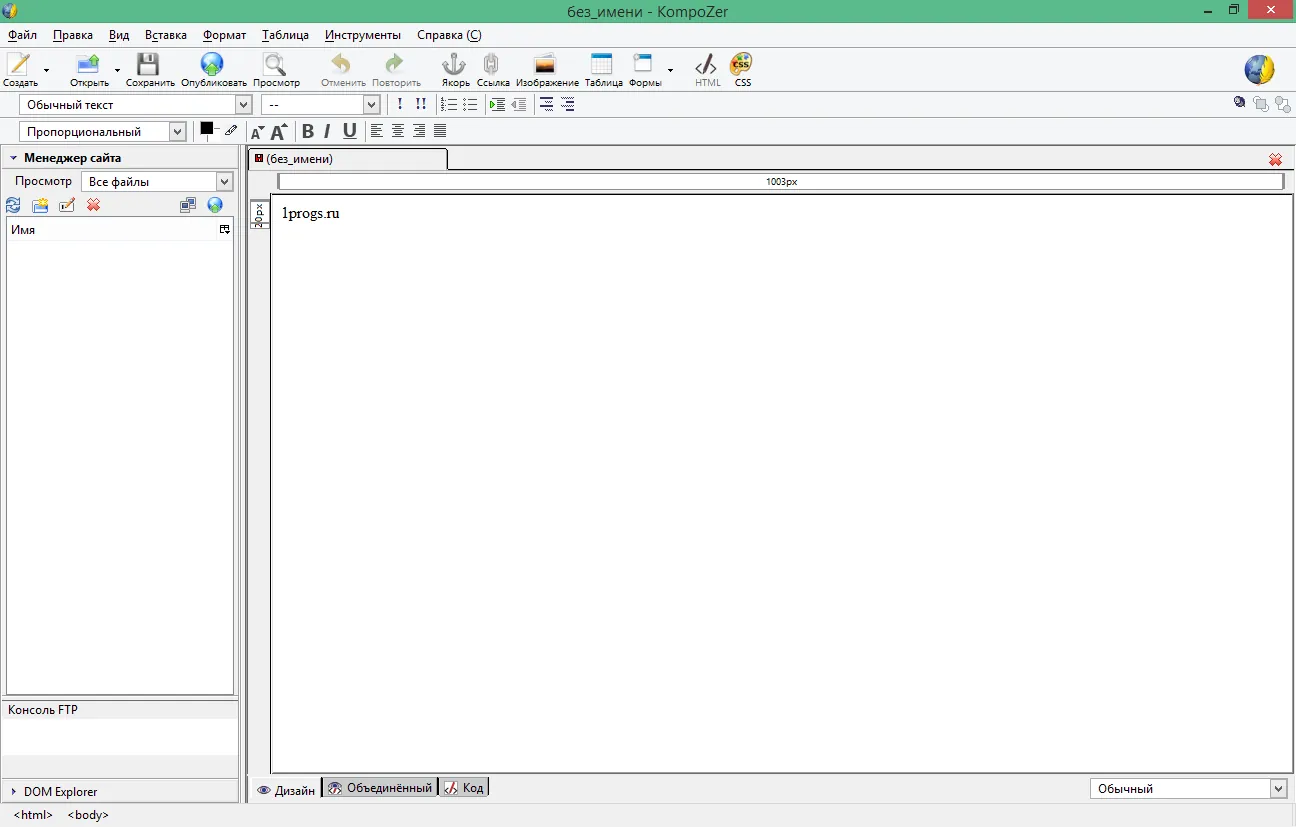Open the CSS editor icon

point(742,64)
